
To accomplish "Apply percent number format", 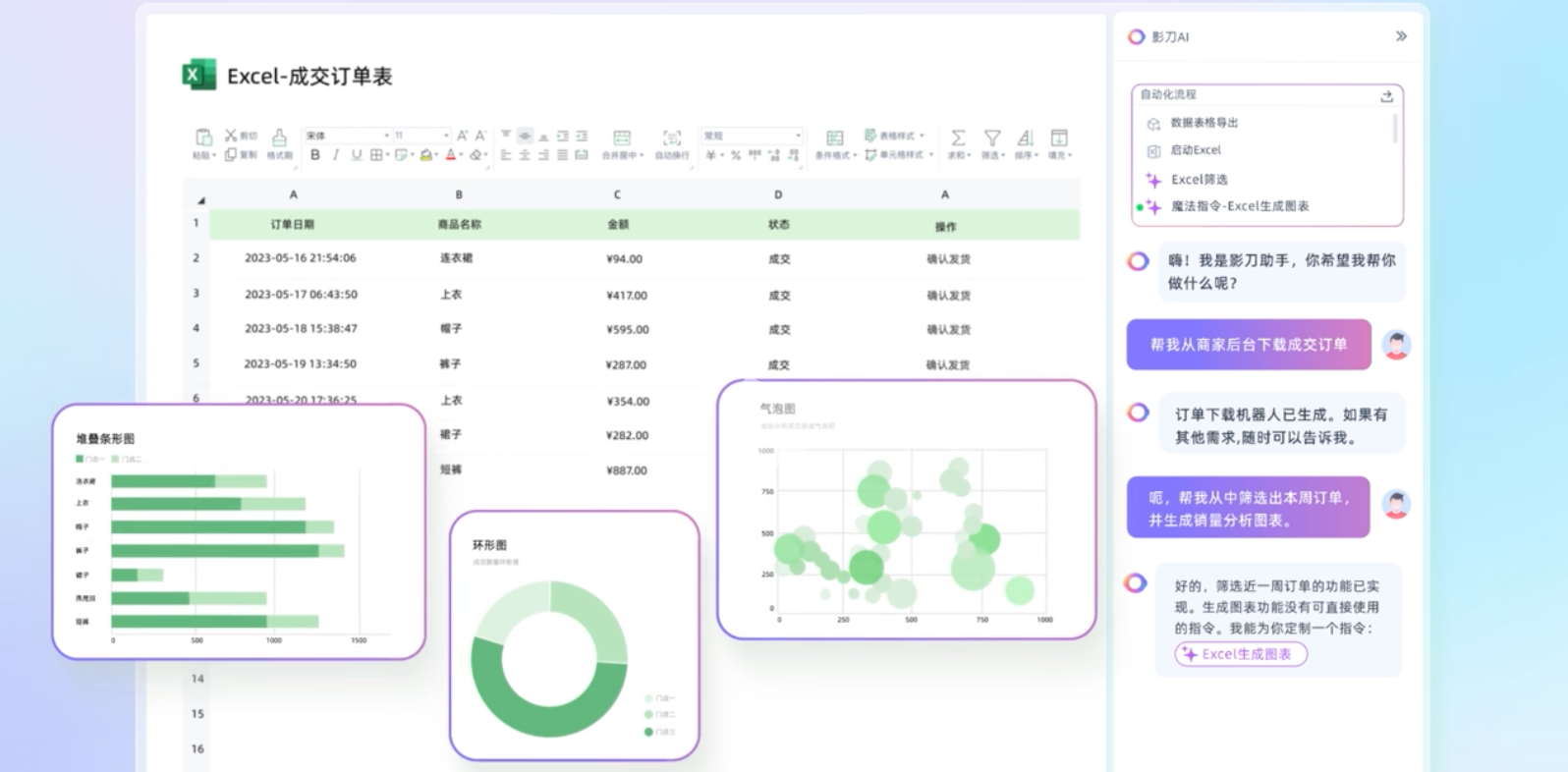I will pos(736,155).
